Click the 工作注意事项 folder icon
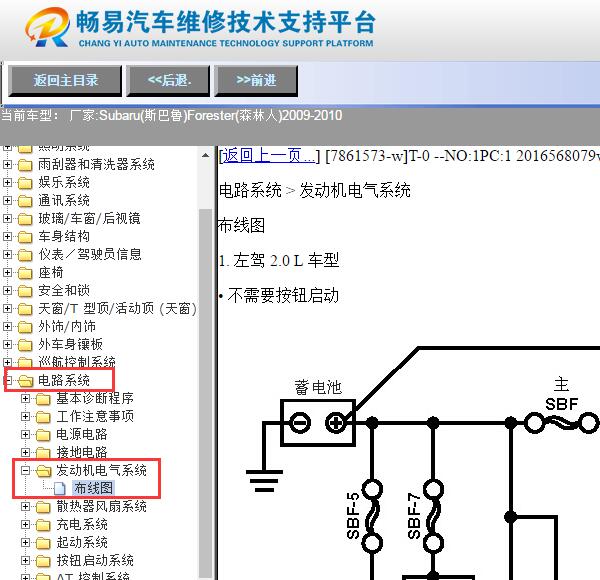 click(43, 417)
